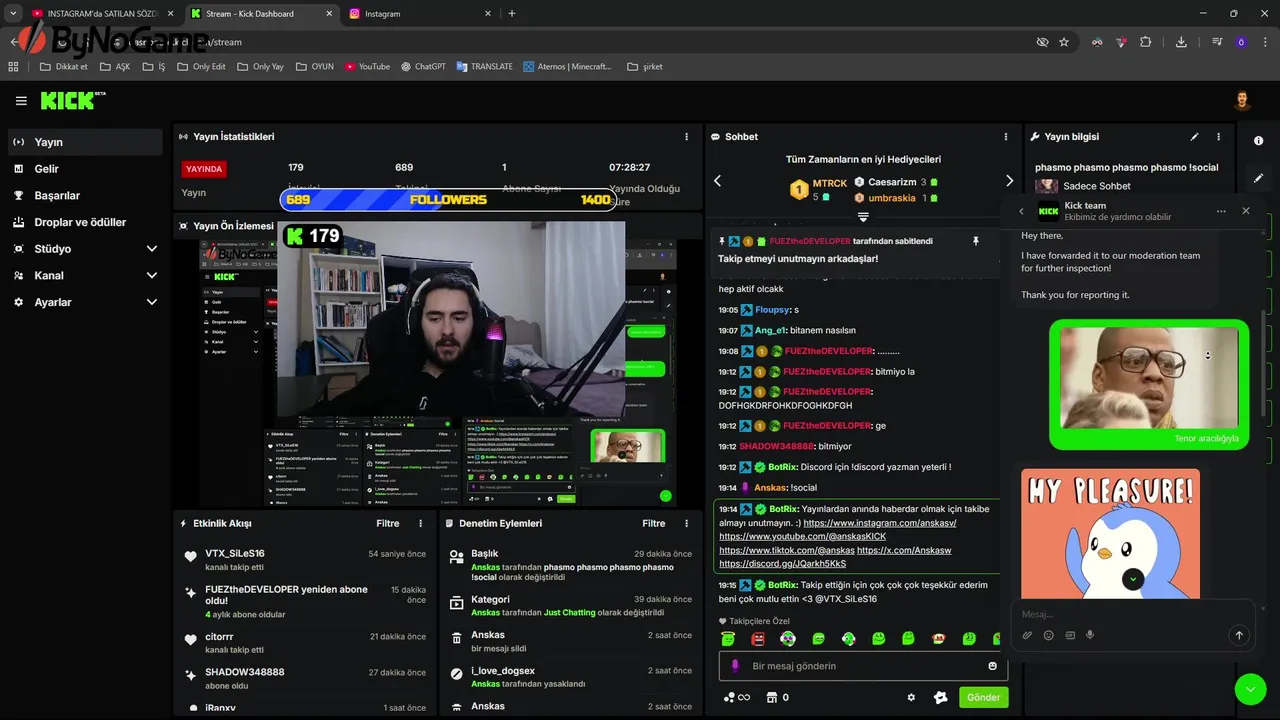
Task: Expand the Stüdyo sidebar section
Action: pos(152,249)
